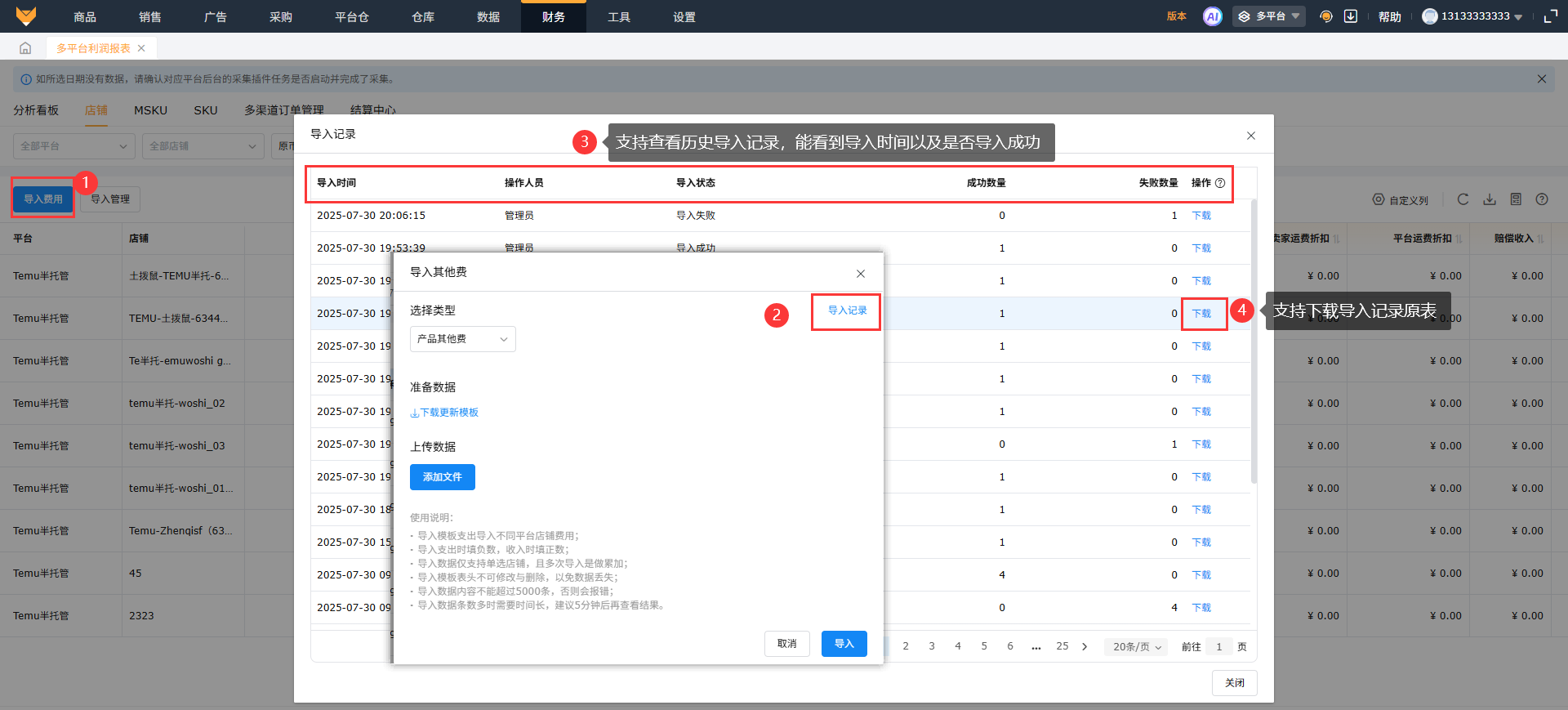Open the 设置 menu
Image resolution: width=1568 pixels, height=710 pixels.
[x=684, y=16]
